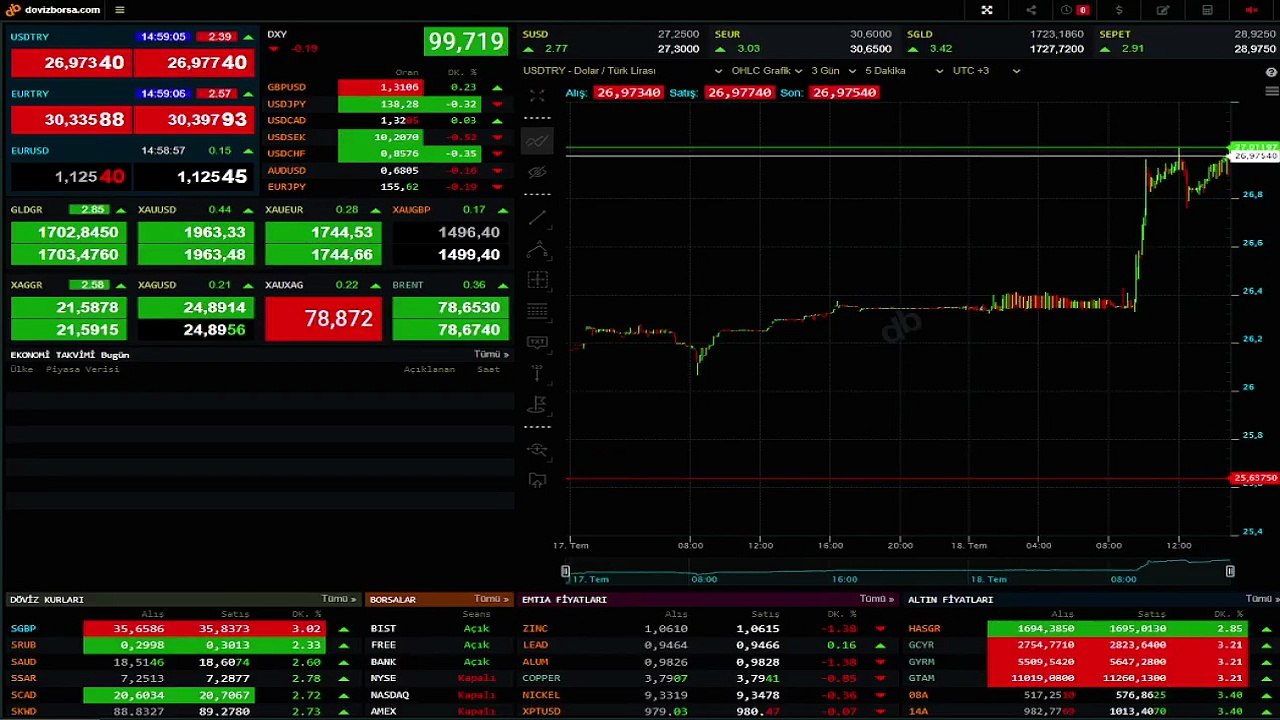This screenshot has width=1280, height=720.
Task: Open the BRENT oil price tile
Action: tap(450, 310)
